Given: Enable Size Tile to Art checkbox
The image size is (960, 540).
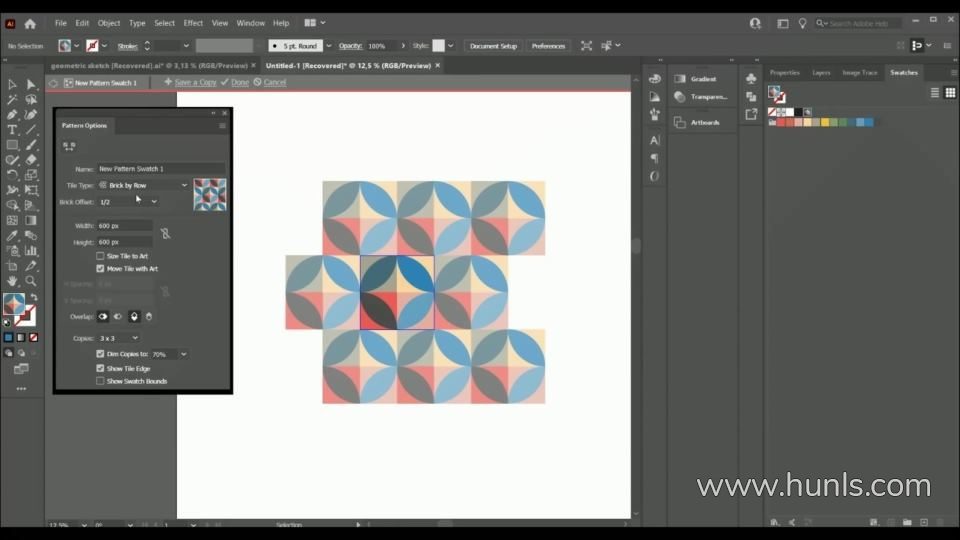Looking at the screenshot, I should (100, 256).
